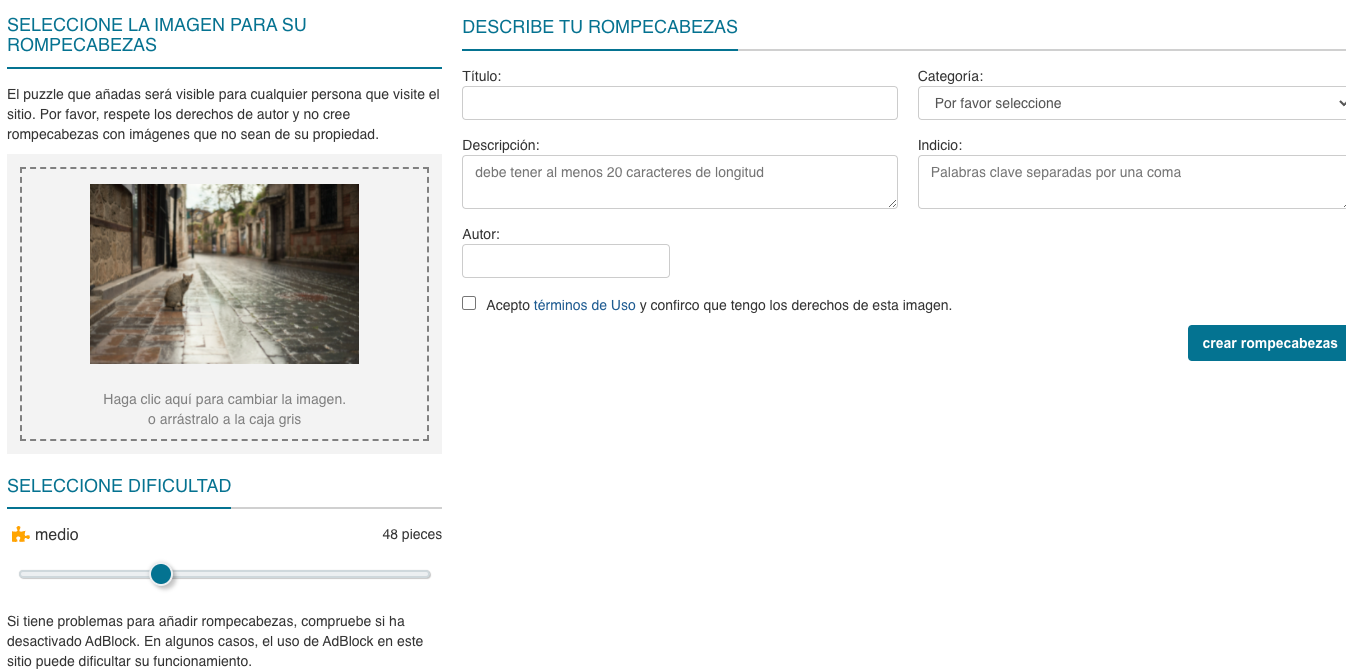Viewport: 1346px width, 671px height.
Task: Click "Haga clic aquí para cambiar la imagen"
Action: [224, 399]
